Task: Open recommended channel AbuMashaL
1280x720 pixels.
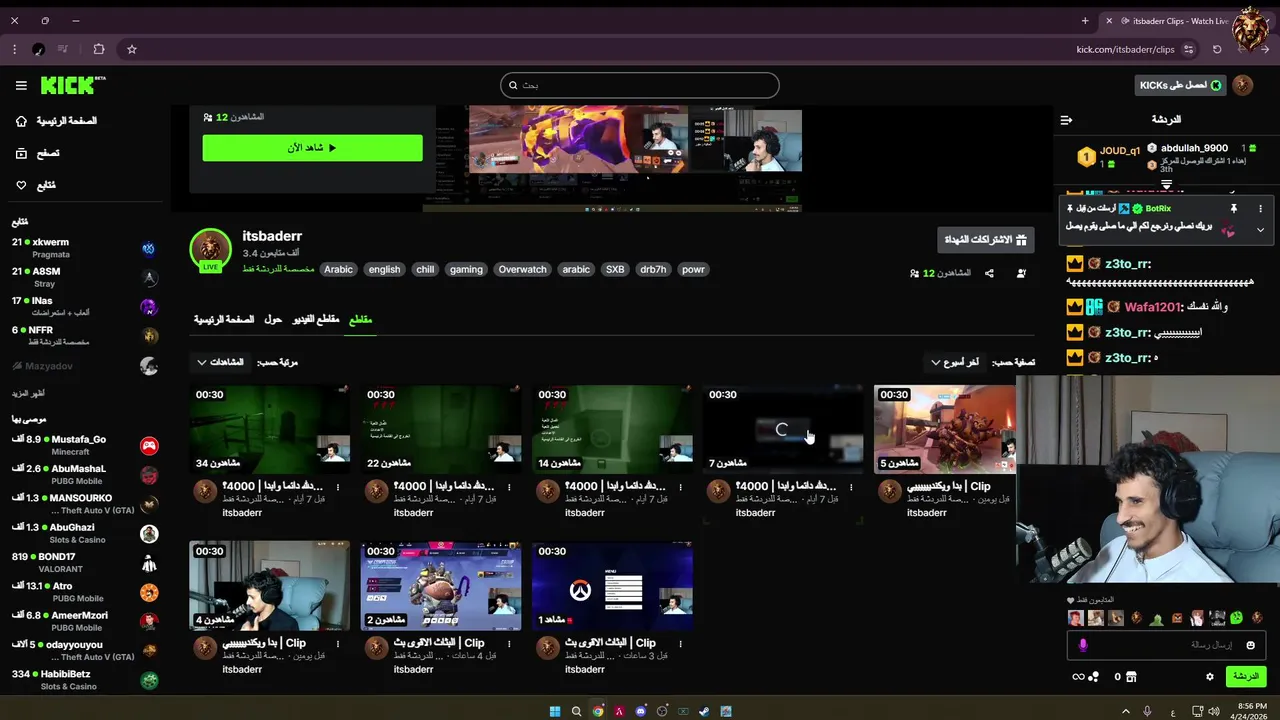Action: pos(84,474)
